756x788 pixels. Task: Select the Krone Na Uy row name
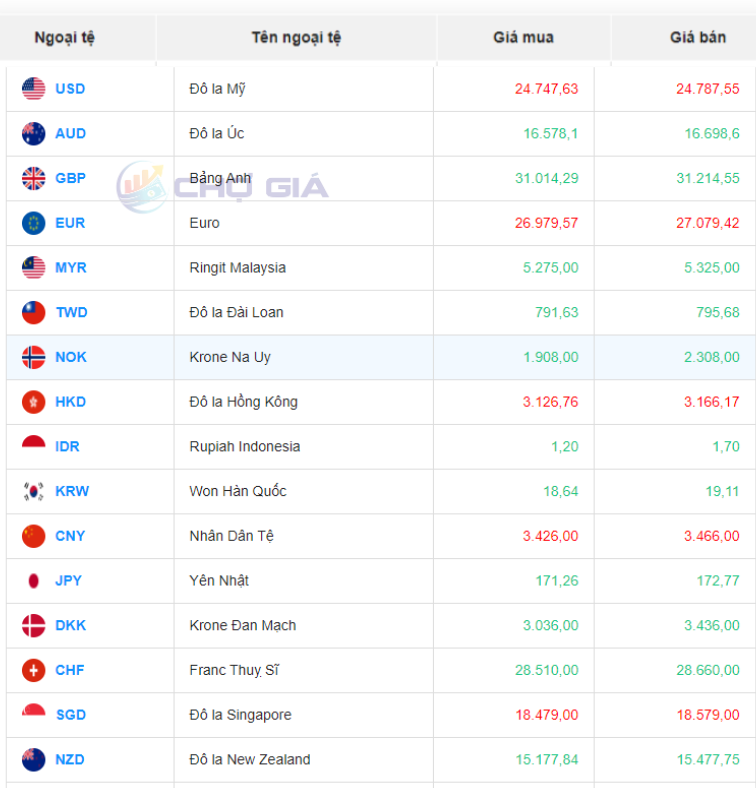tap(230, 357)
